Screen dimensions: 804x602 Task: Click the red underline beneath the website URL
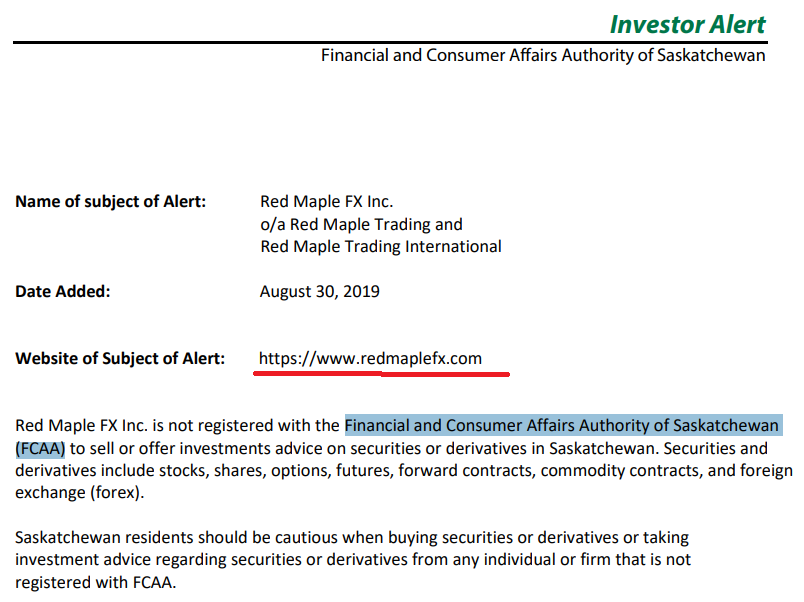click(x=384, y=374)
